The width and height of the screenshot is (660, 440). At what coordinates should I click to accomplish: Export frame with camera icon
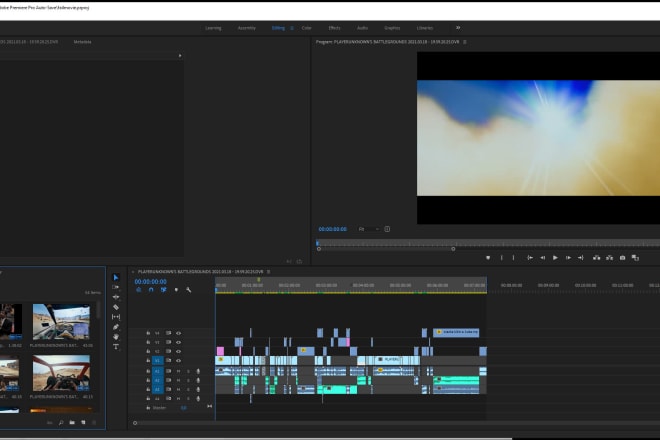(623, 258)
